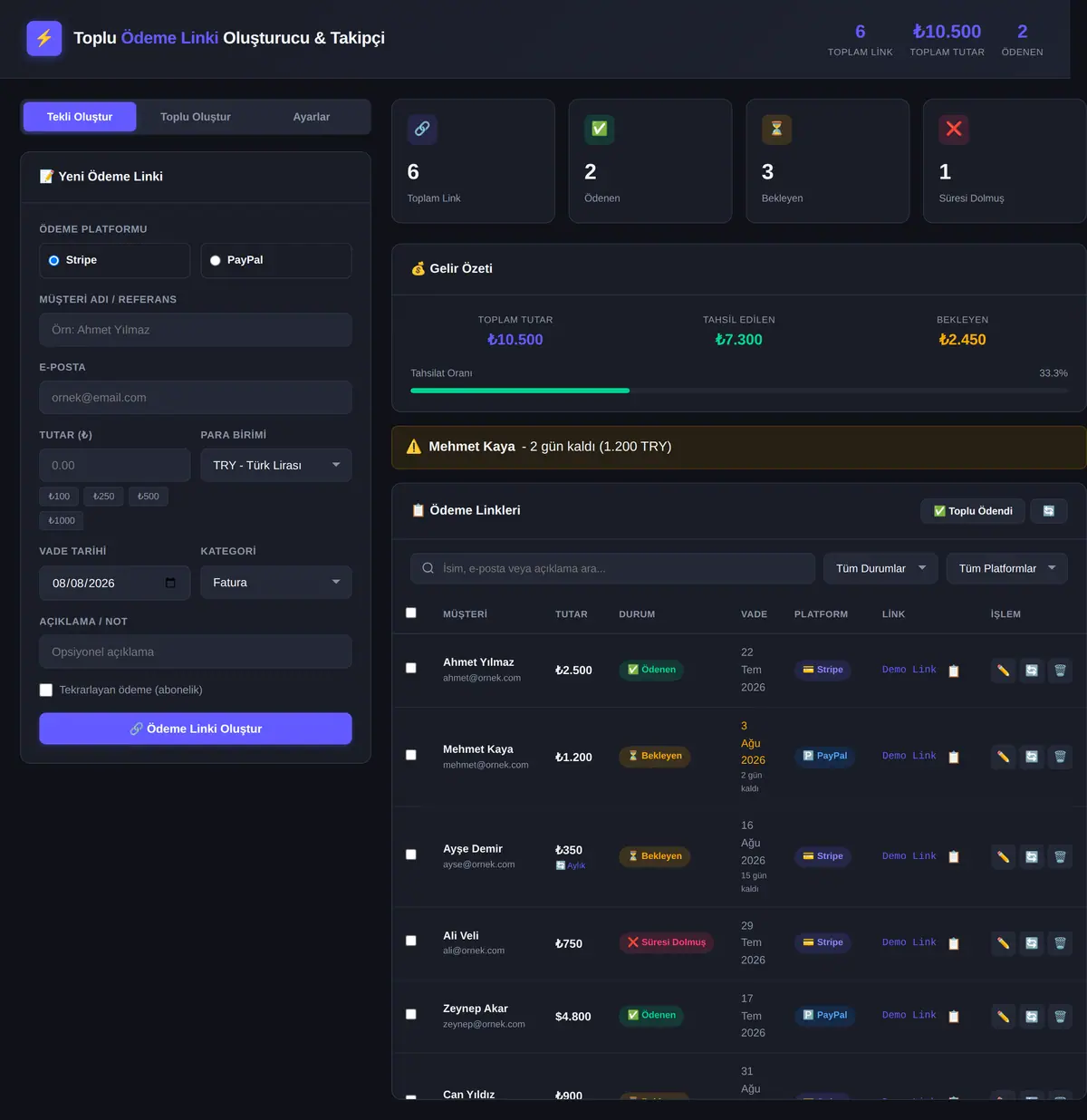
Task: Expand the Tüm Platformlar filter dropdown
Action: 1007,568
